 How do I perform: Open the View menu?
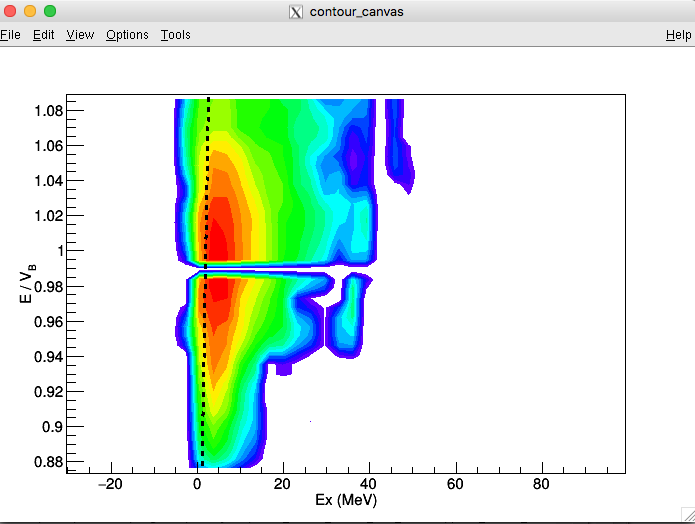click(x=80, y=35)
